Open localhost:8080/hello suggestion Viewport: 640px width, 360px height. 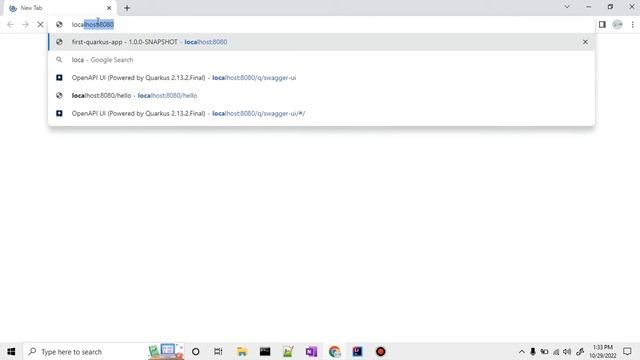(x=321, y=96)
